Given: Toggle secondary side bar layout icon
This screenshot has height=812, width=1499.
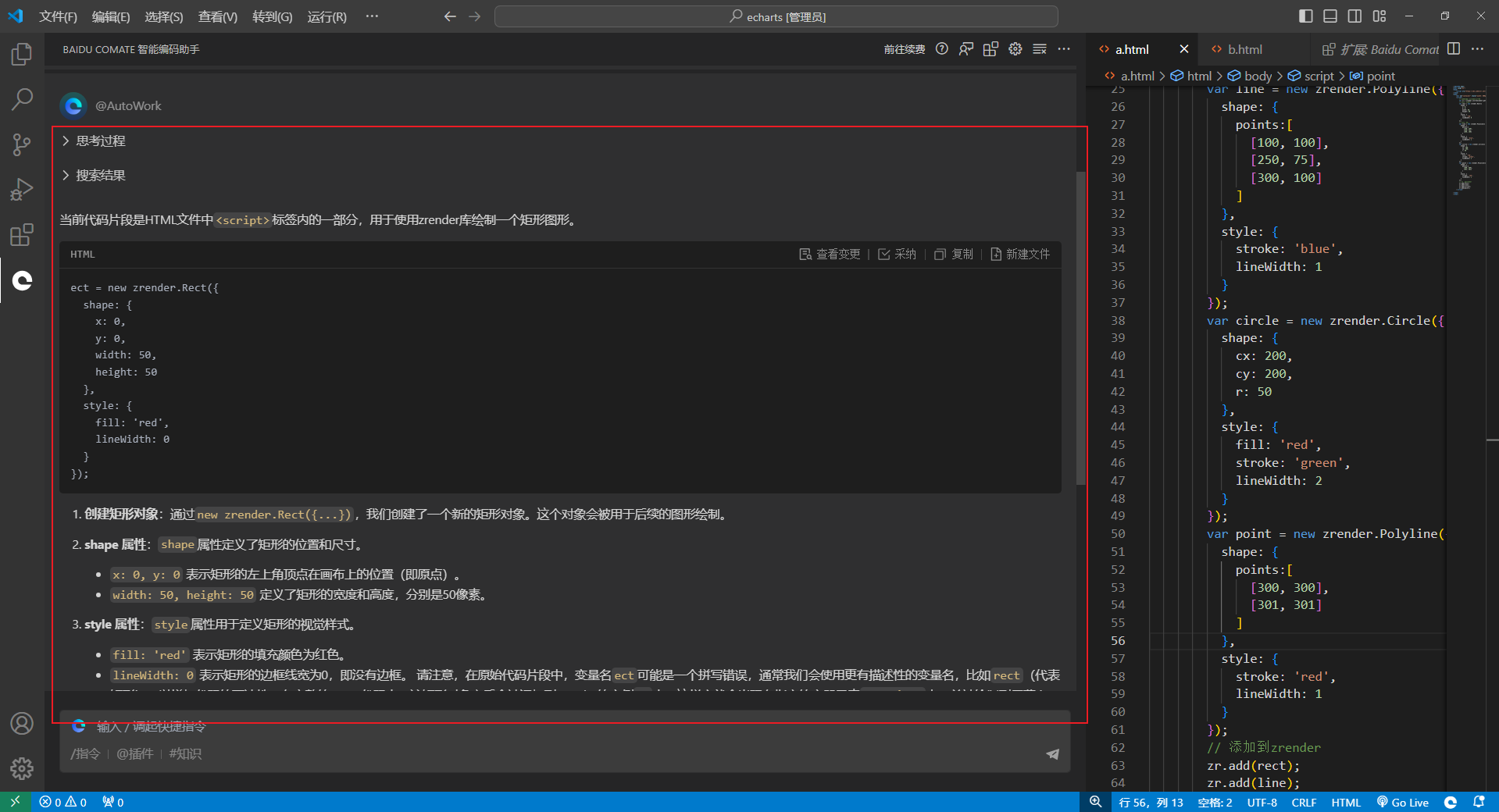Looking at the screenshot, I should click(1354, 16).
